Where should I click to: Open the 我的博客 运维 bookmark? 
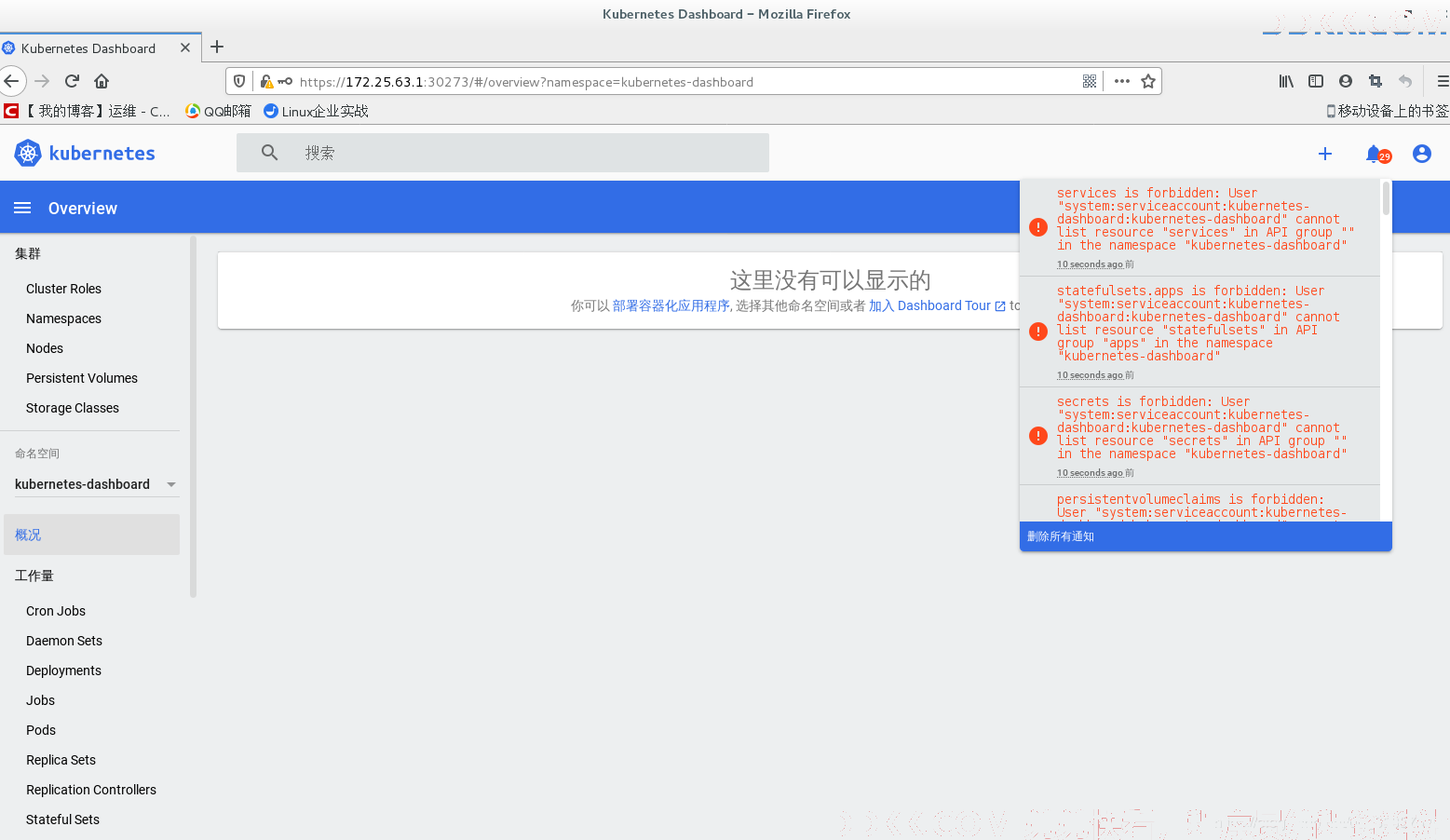coord(87,111)
